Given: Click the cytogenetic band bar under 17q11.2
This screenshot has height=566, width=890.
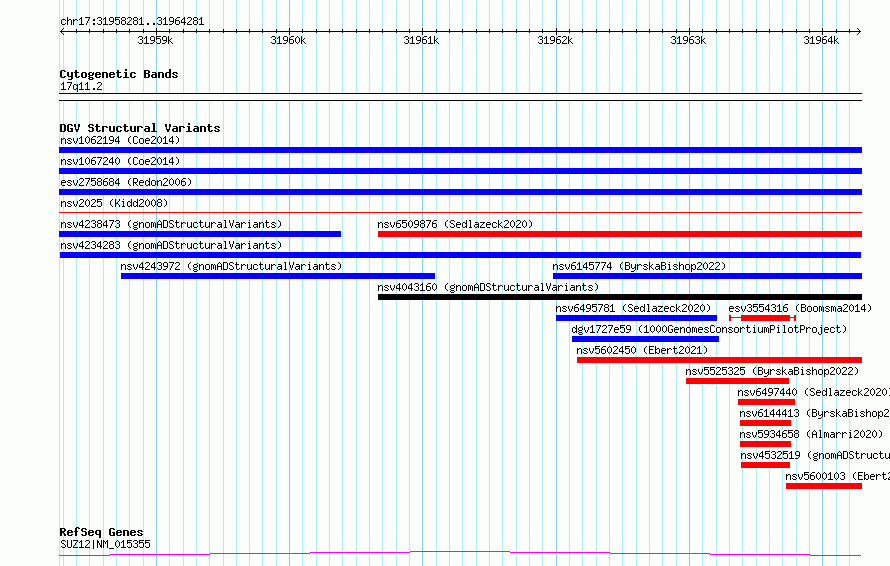Looking at the screenshot, I should pyautogui.click(x=460, y=97).
